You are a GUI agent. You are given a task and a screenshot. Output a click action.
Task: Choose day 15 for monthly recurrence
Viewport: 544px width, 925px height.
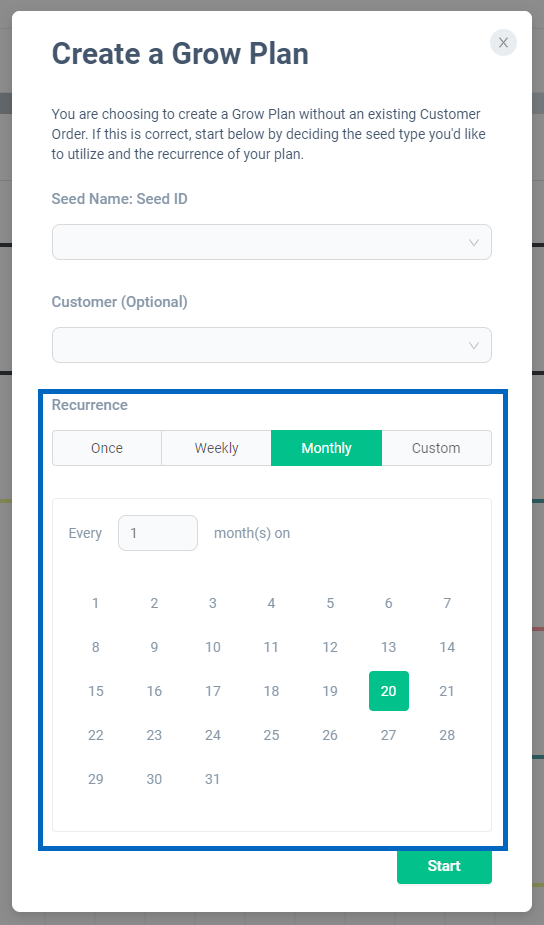click(96, 691)
